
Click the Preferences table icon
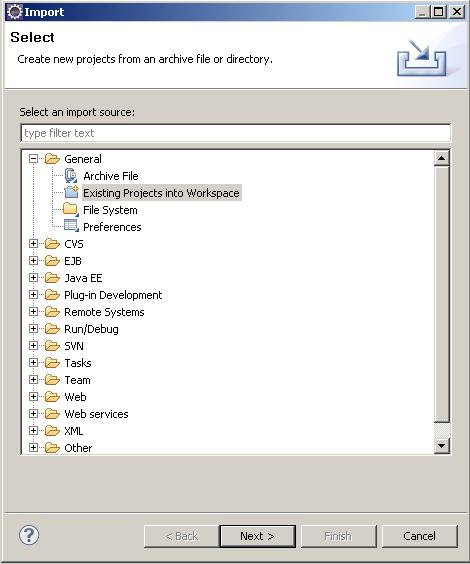pyautogui.click(x=71, y=226)
